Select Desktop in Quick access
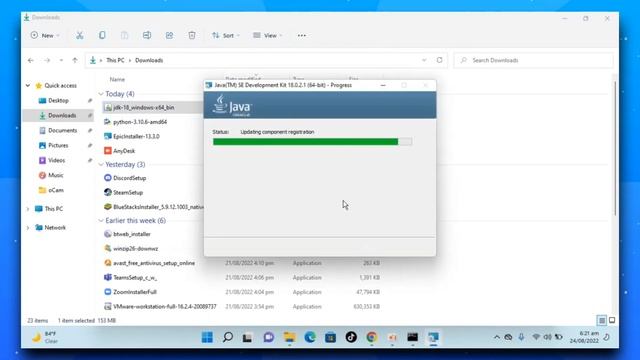Viewport: 640px width, 360px height. pyautogui.click(x=58, y=100)
